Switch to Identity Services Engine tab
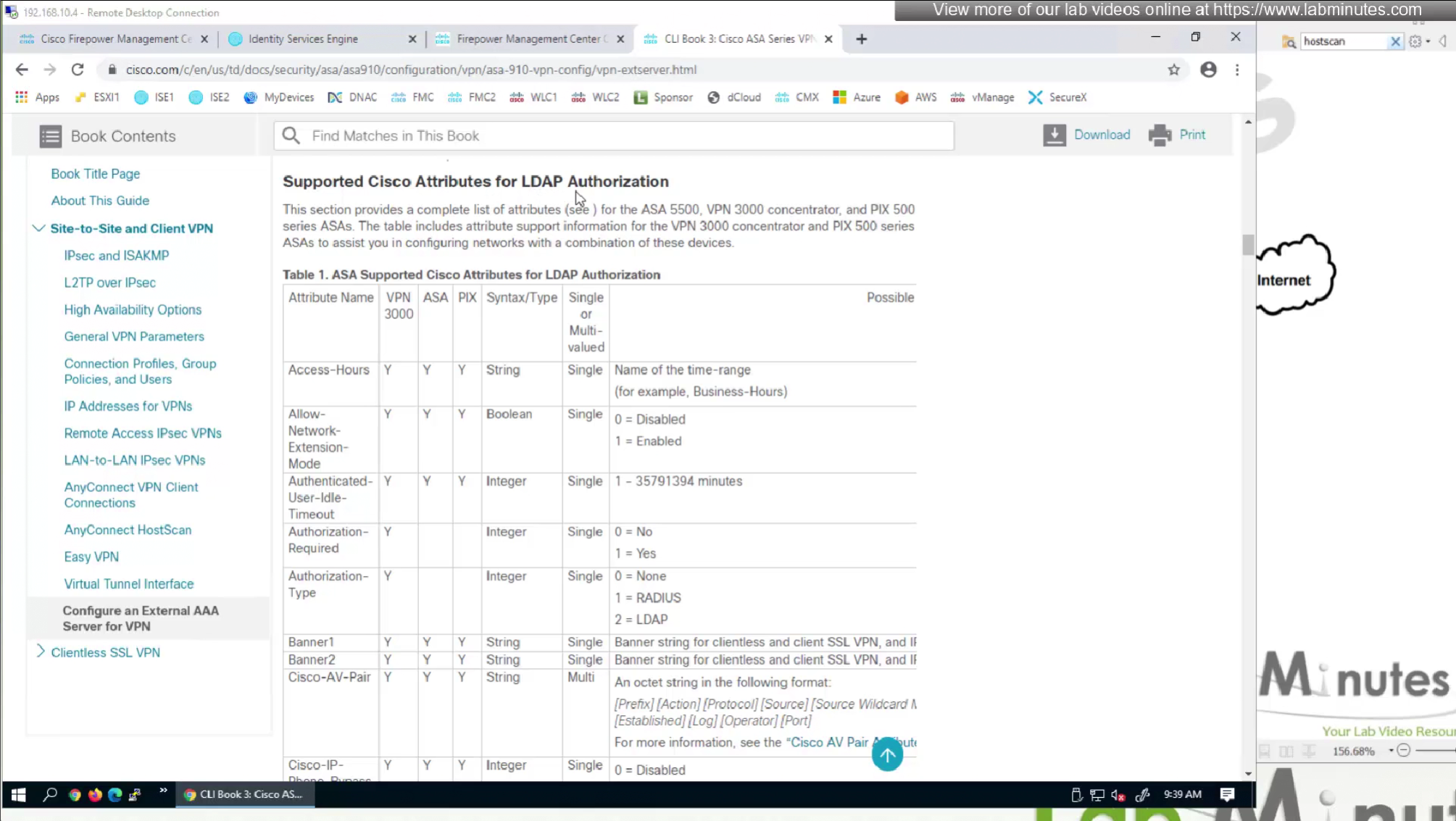This screenshot has width=1456, height=821. [303, 39]
